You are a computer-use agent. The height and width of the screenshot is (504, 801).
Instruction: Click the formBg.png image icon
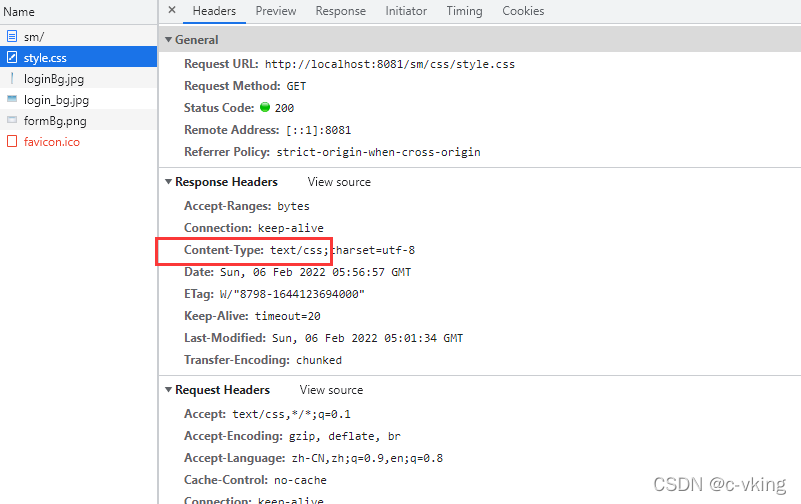pyautogui.click(x=12, y=120)
